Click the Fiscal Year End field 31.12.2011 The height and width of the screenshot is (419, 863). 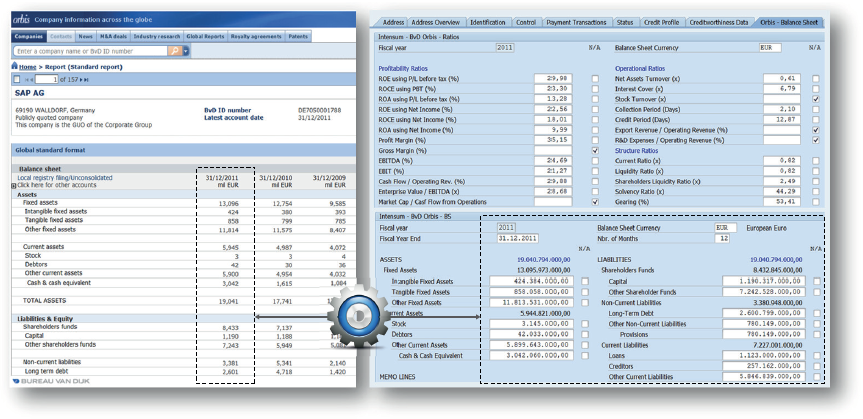point(517,238)
